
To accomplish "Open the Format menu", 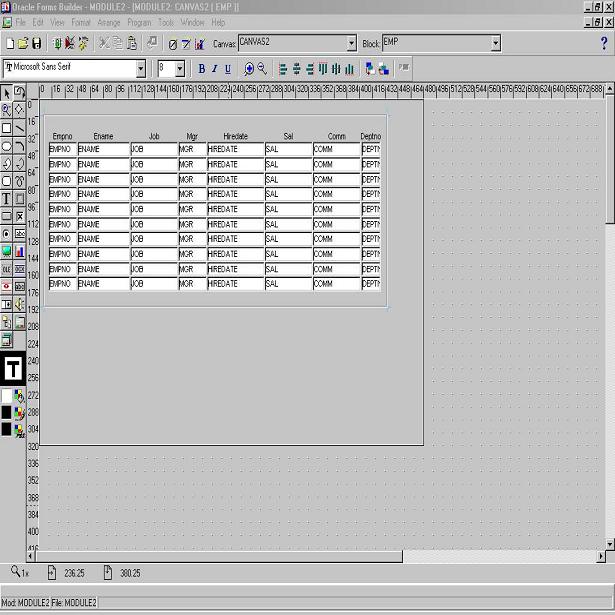I will 81,22.
